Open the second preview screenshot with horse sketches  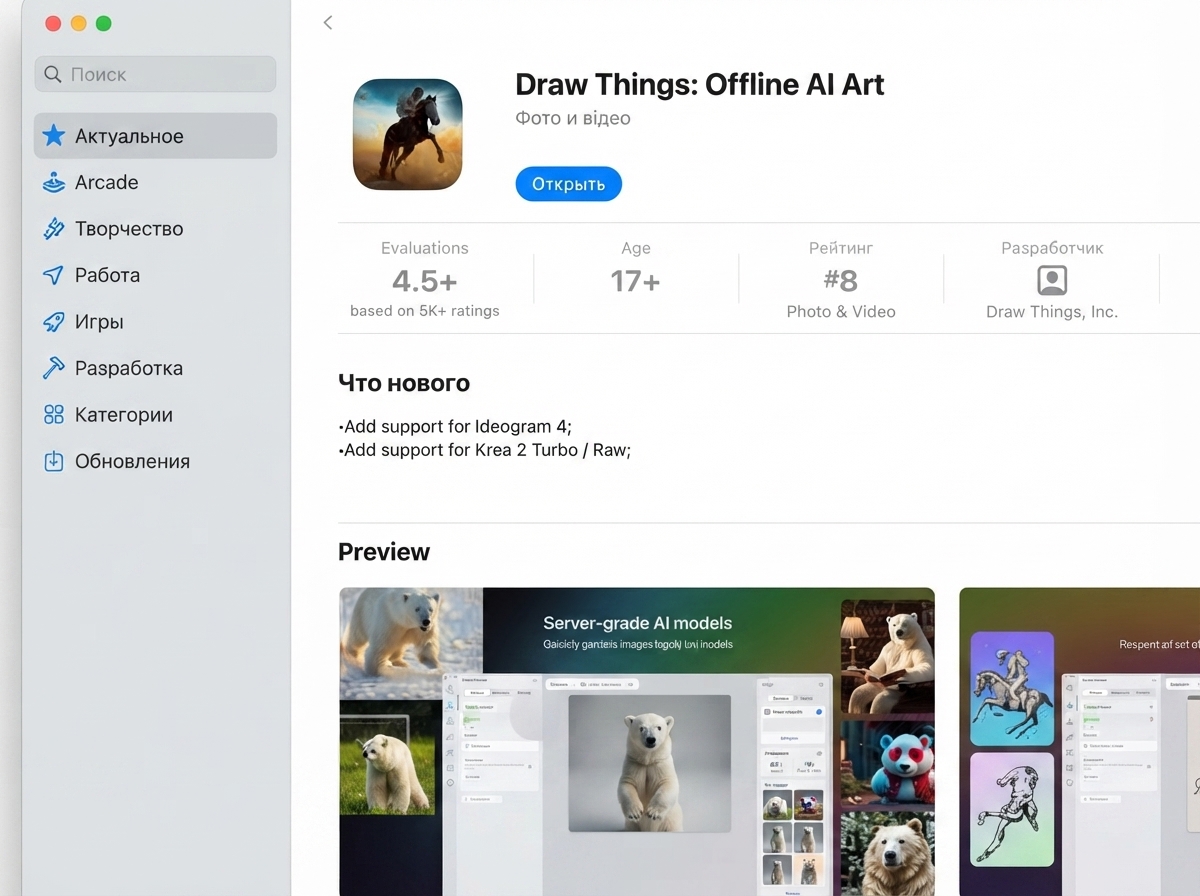pyautogui.click(x=1080, y=741)
